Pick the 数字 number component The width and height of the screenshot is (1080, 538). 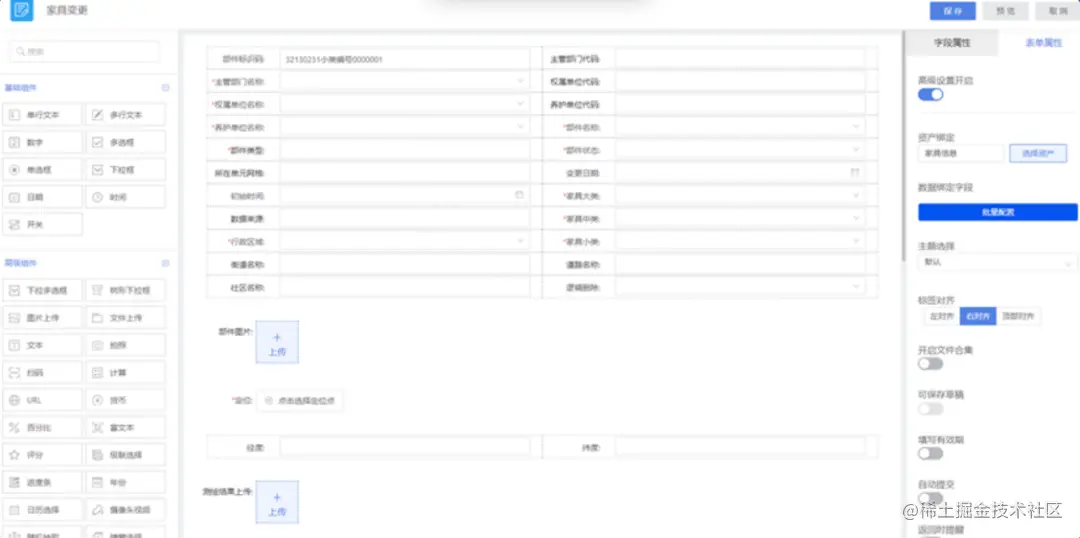click(42, 143)
